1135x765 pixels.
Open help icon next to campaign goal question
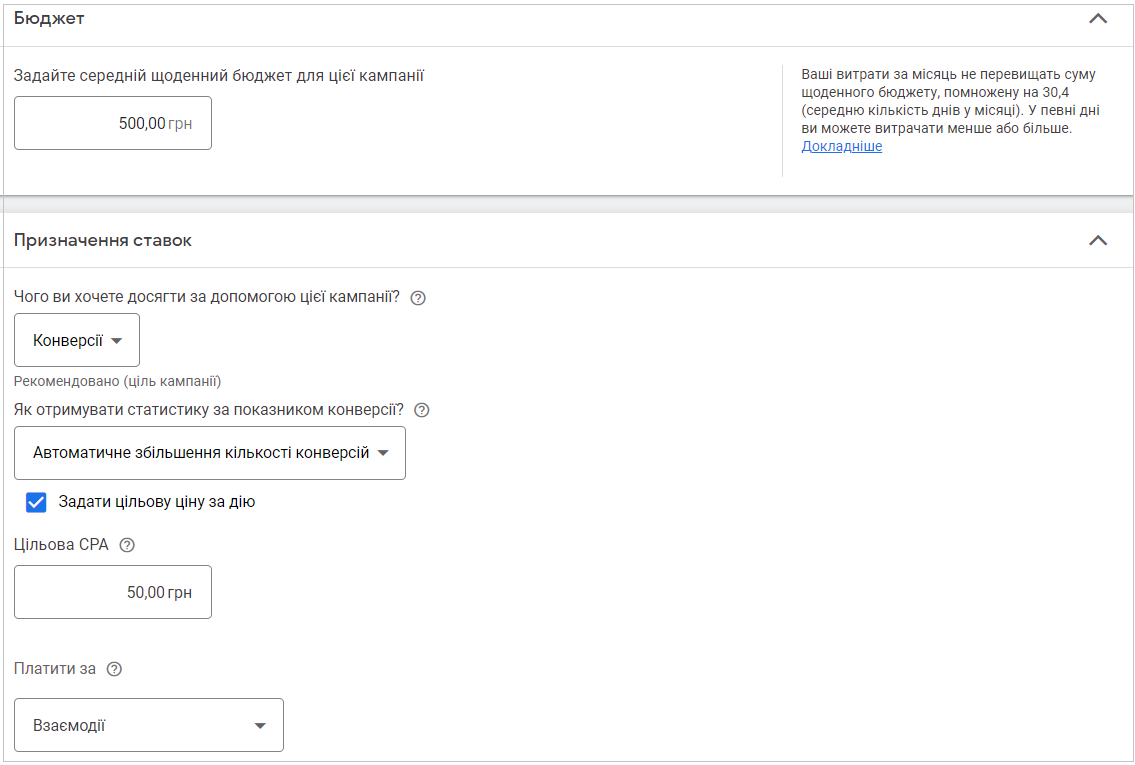click(x=418, y=297)
